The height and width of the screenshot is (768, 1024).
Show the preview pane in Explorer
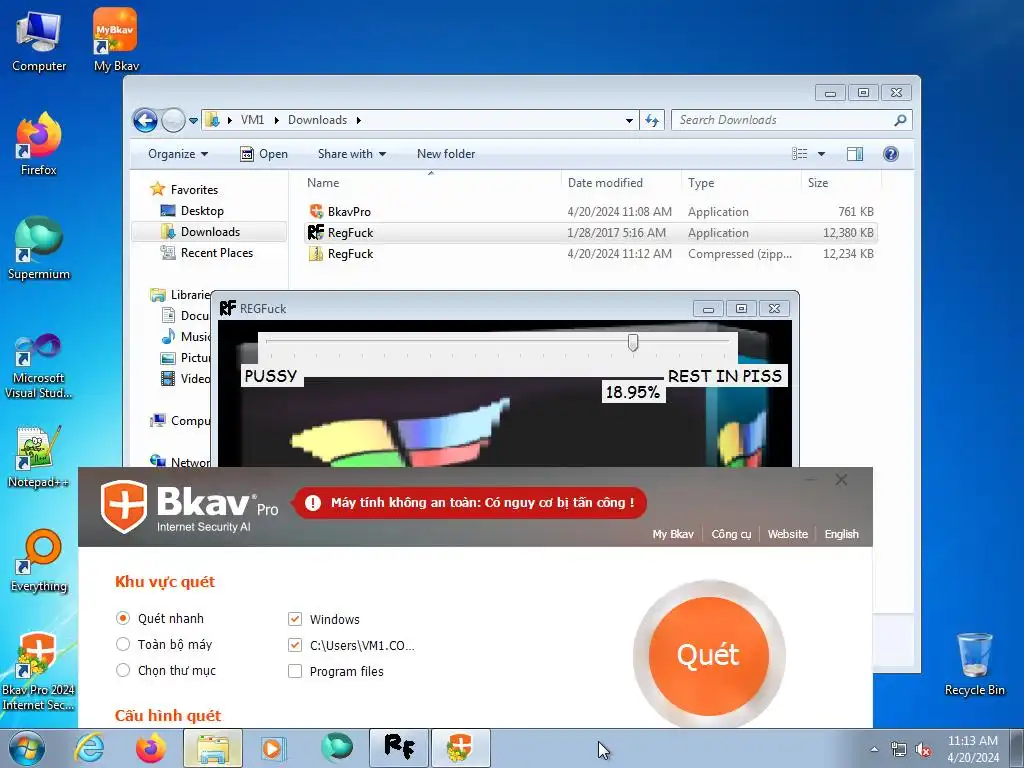coord(854,154)
